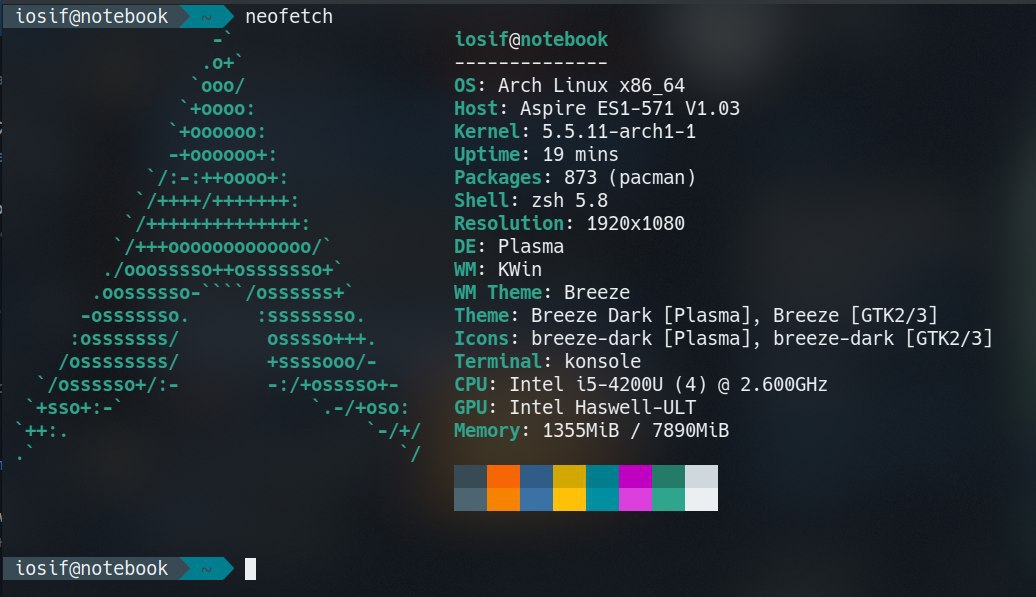
Task: Click the Uptime value 19 mins
Action: click(x=581, y=155)
